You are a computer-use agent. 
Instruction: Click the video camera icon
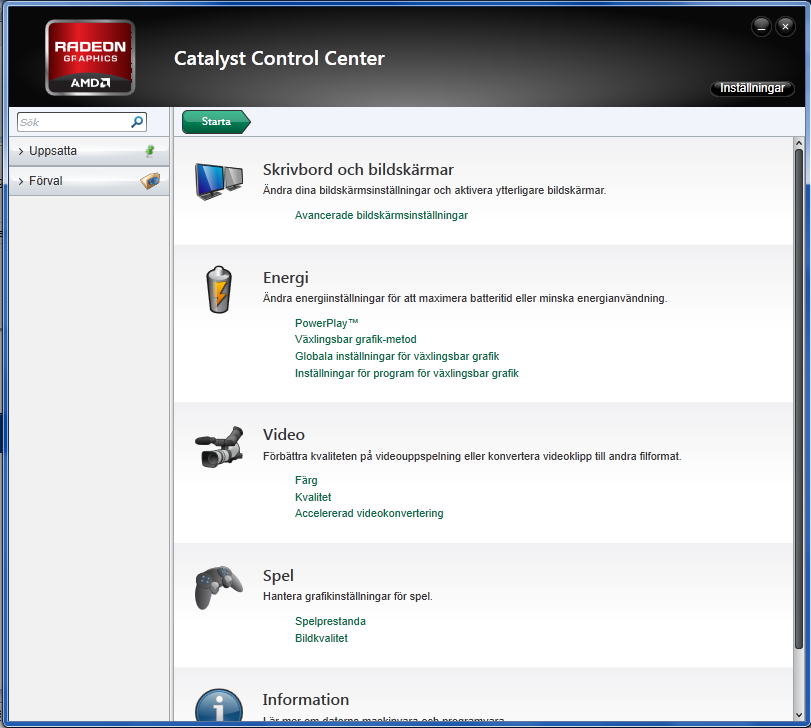[218, 447]
